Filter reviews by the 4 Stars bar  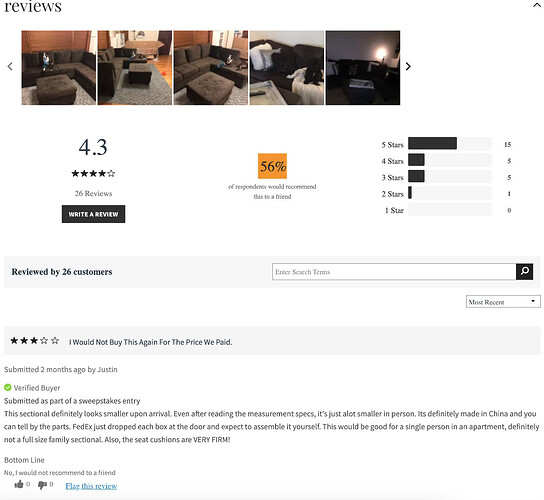(x=450, y=160)
